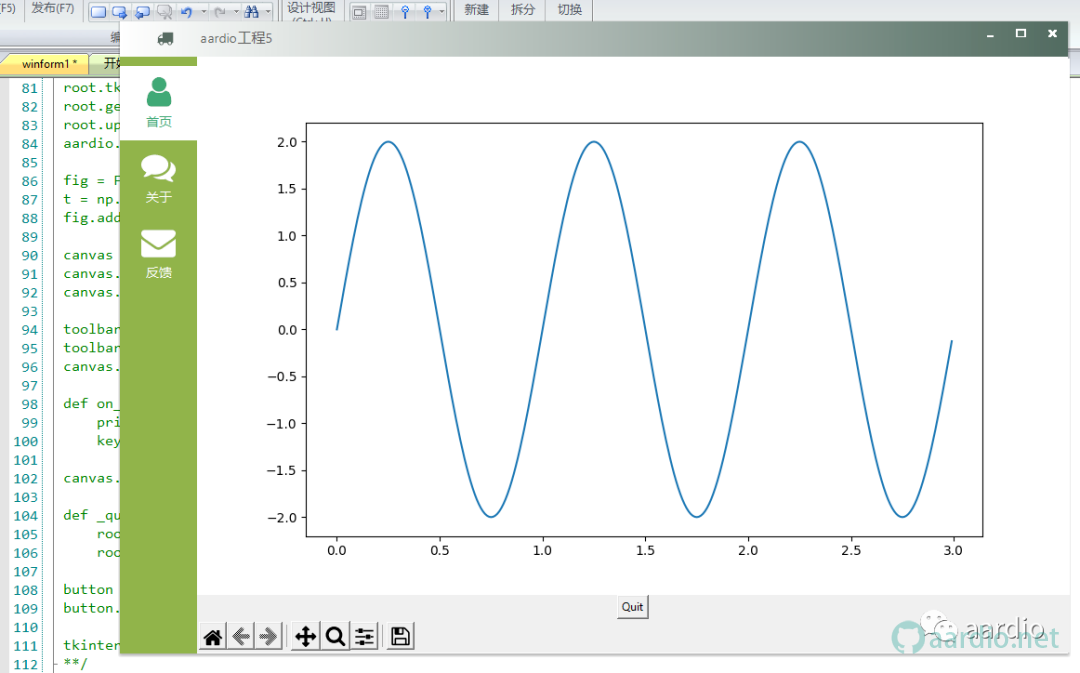This screenshot has height=673, width=1080.
Task: Click the binoculars find icon in IDE toolbar
Action: (251, 12)
